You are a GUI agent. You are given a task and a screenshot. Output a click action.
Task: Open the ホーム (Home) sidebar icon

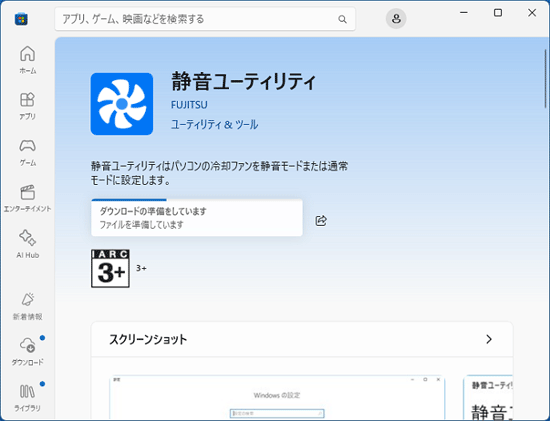[x=27, y=60]
